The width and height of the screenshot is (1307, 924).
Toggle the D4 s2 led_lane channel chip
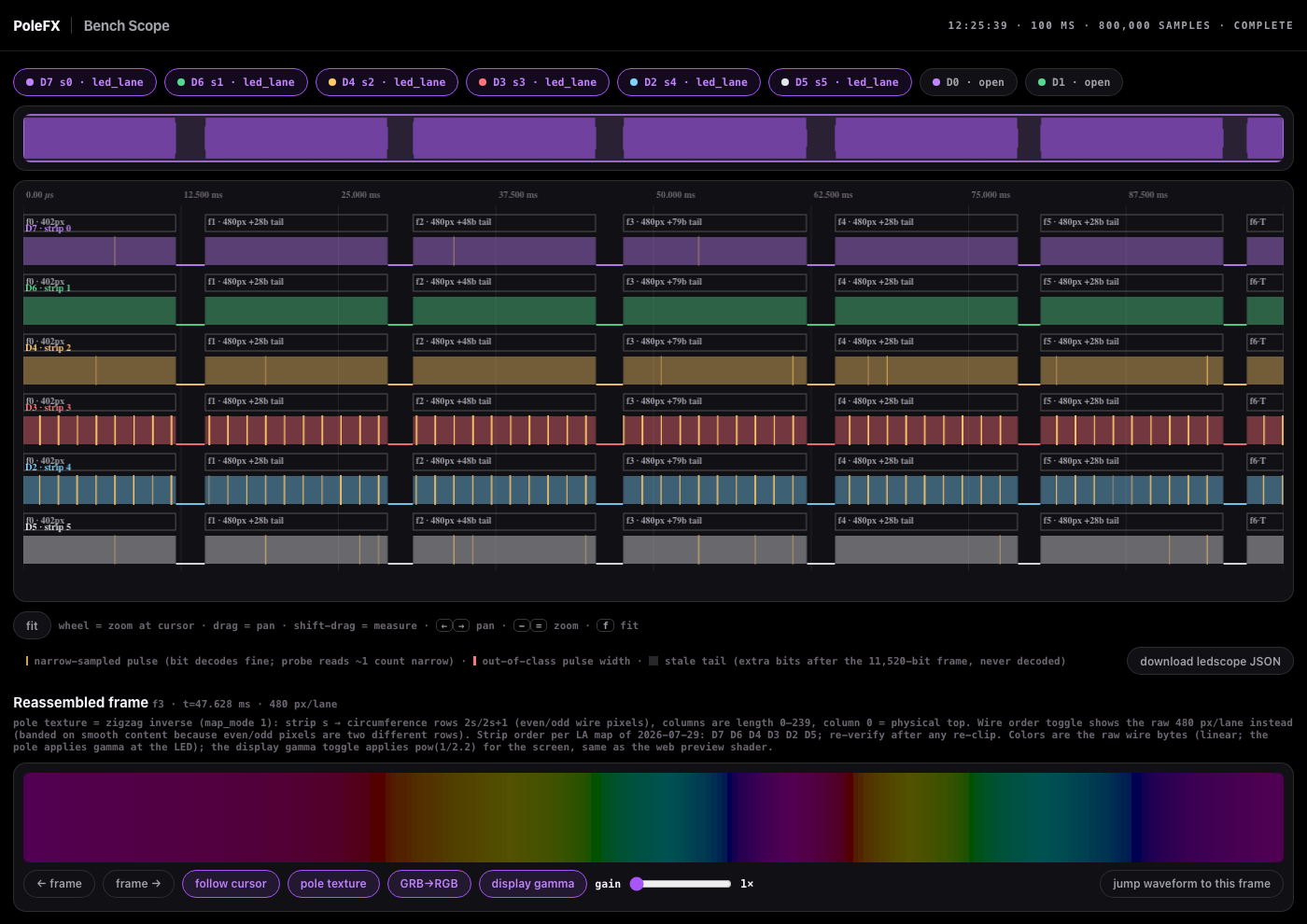387,82
